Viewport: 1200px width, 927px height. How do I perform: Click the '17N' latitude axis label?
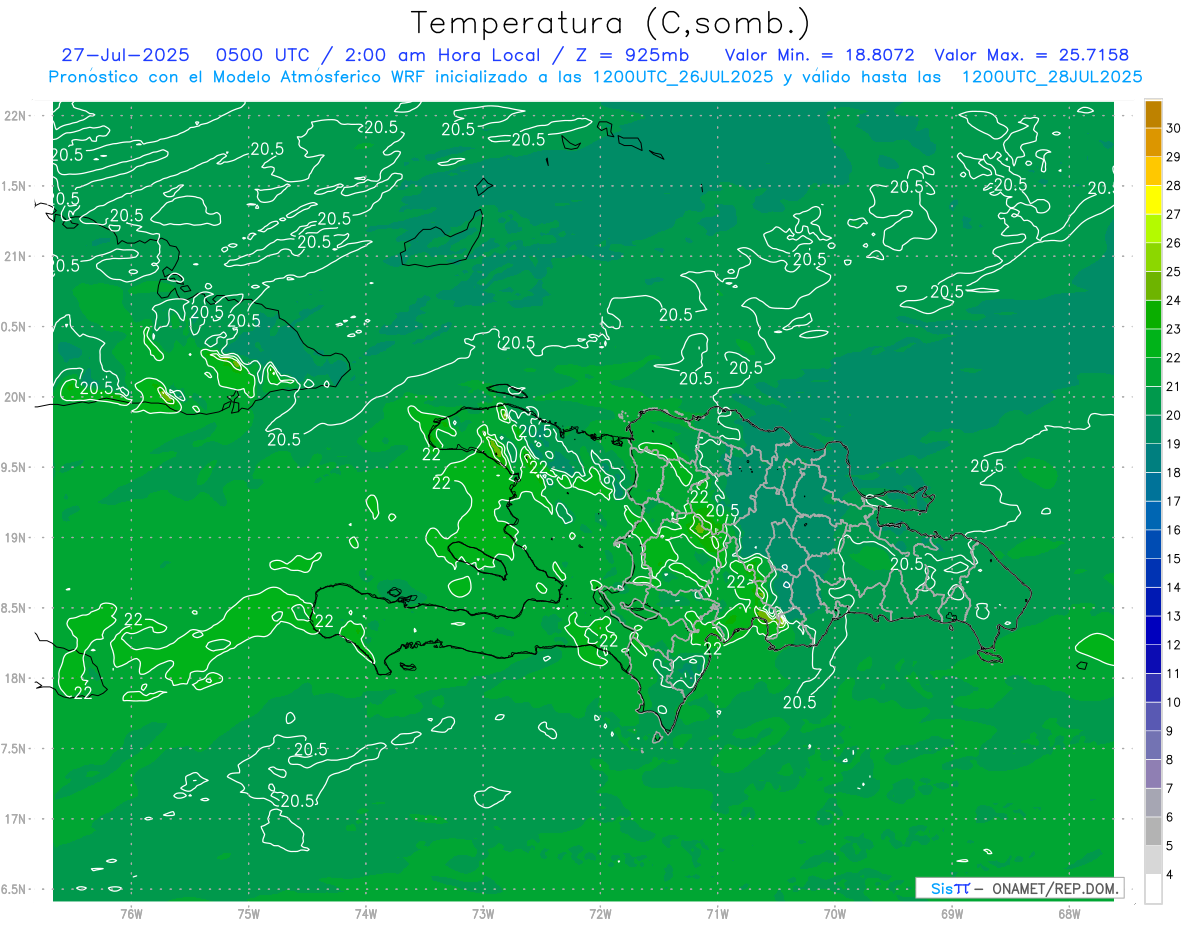(15, 819)
